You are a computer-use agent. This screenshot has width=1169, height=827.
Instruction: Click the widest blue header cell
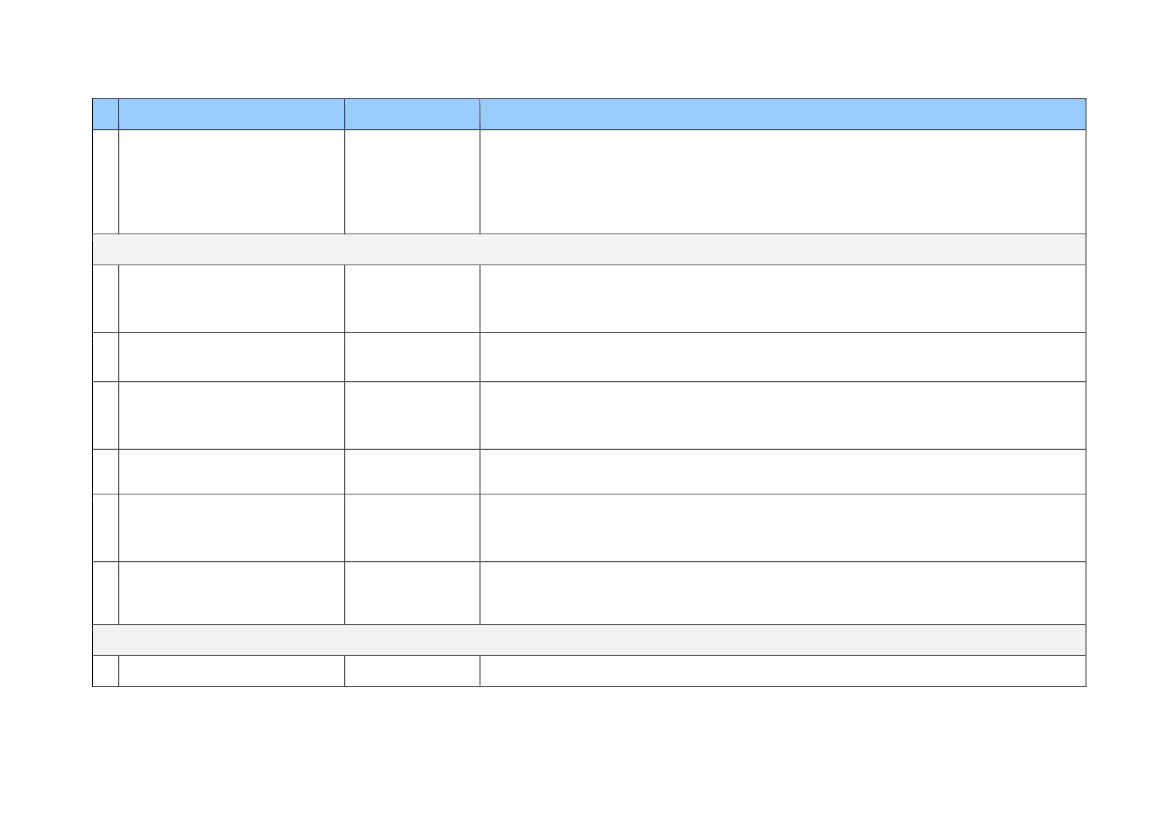click(782, 114)
